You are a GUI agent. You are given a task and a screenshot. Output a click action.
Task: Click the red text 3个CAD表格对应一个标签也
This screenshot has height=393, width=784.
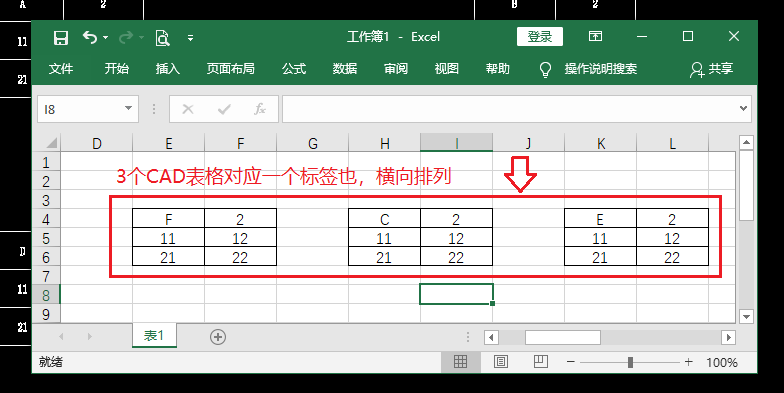point(236,176)
